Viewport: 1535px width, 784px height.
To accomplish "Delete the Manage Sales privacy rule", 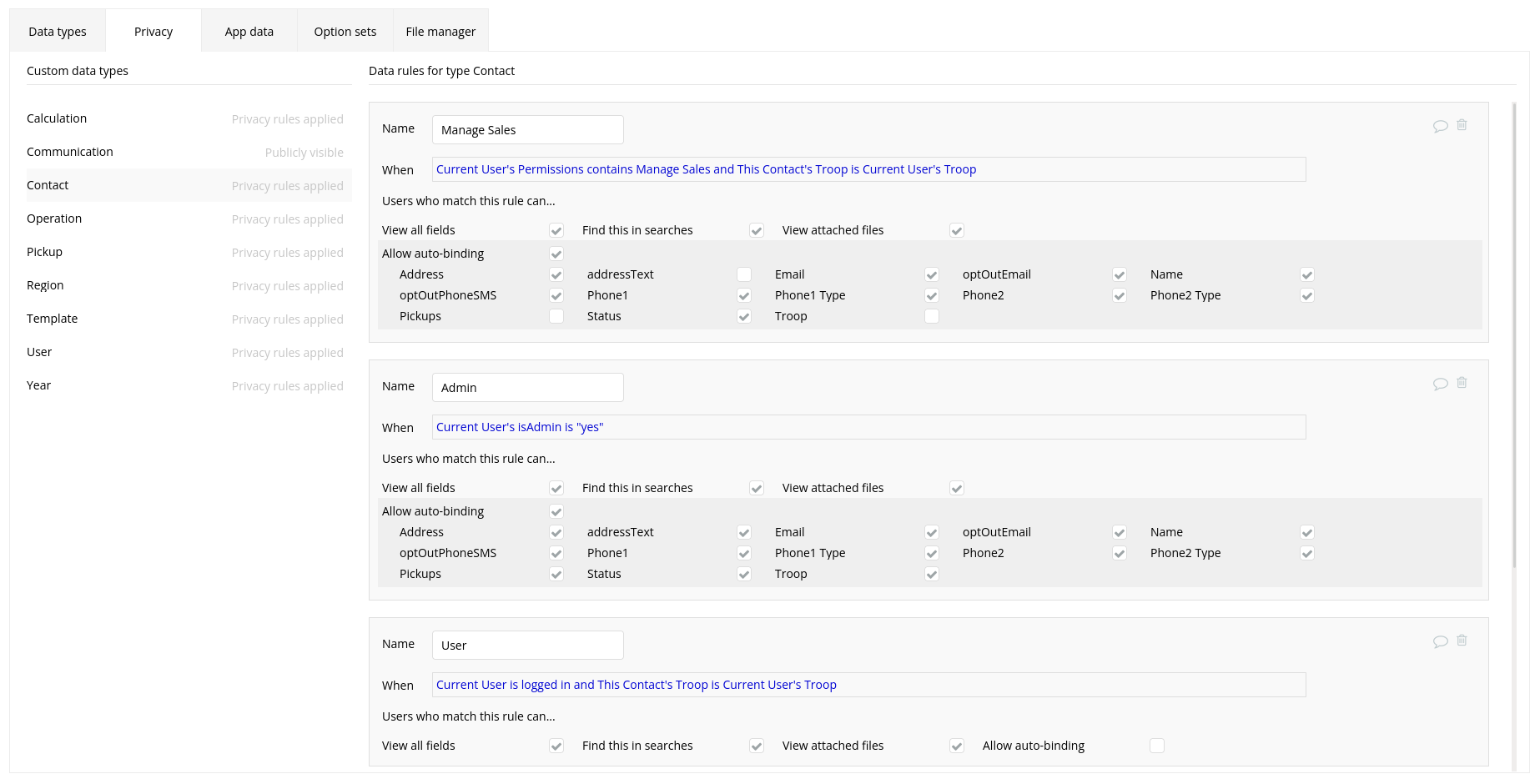I will coord(1462,124).
